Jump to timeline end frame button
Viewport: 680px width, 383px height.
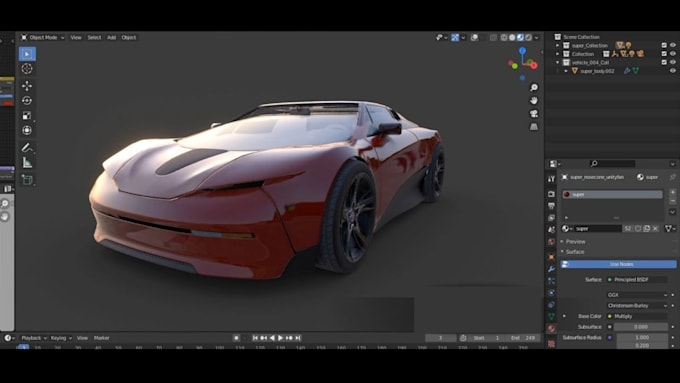pyautogui.click(x=298, y=338)
